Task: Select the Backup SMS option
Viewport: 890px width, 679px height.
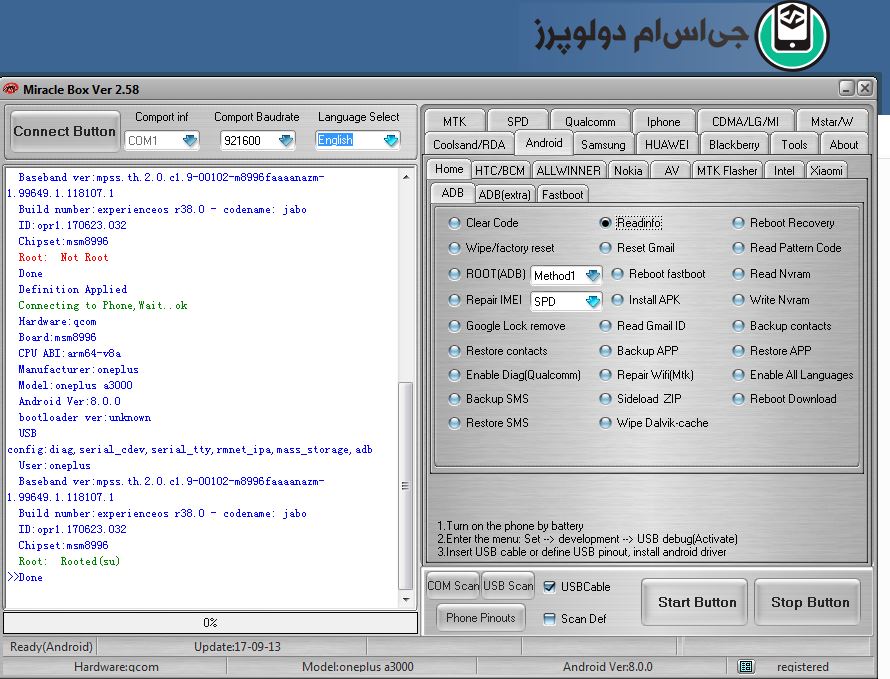Action: click(x=454, y=399)
